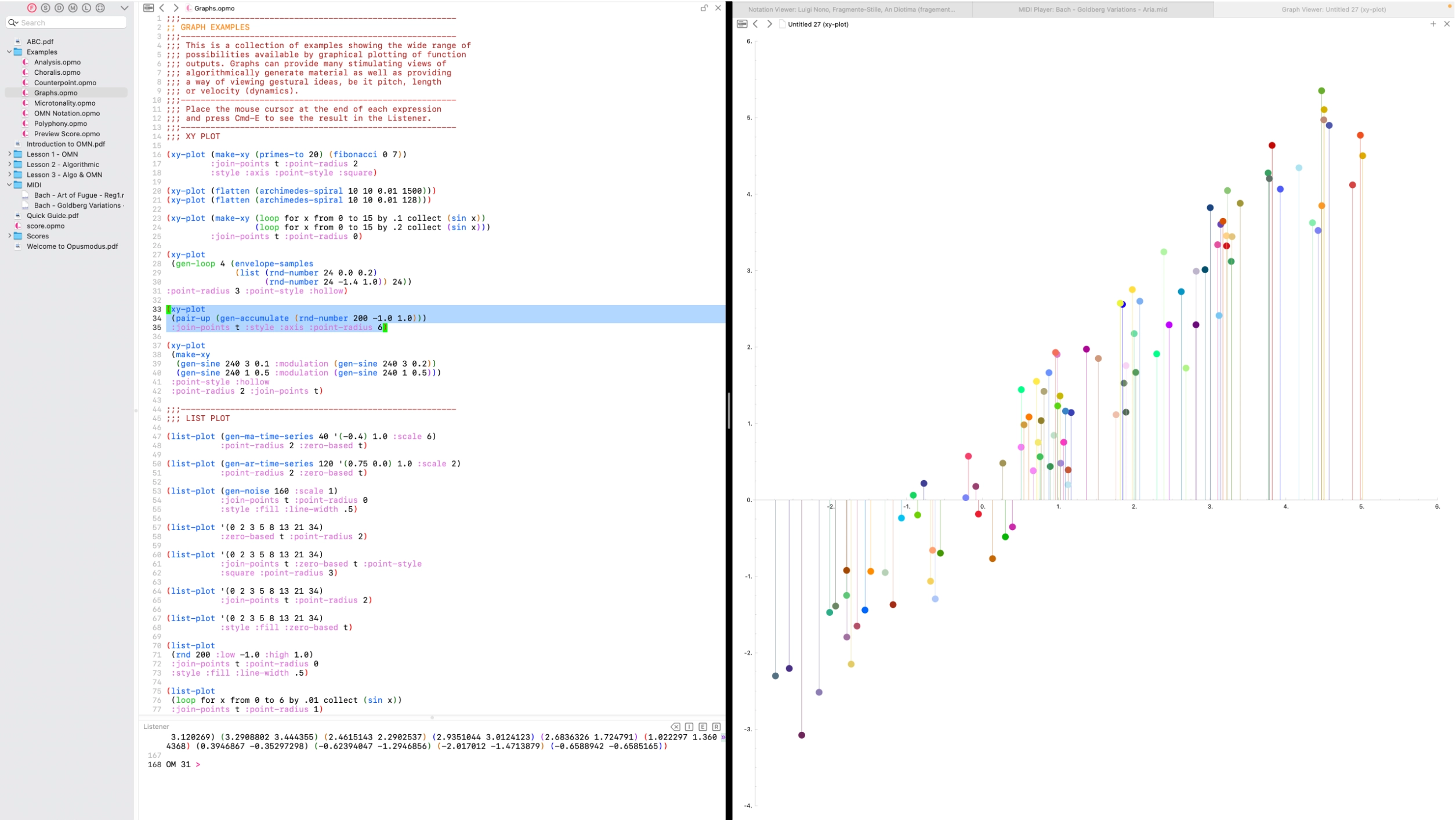This screenshot has width=1456, height=820.
Task: Open the navigator chevron dropdown
Action: tap(124, 8)
